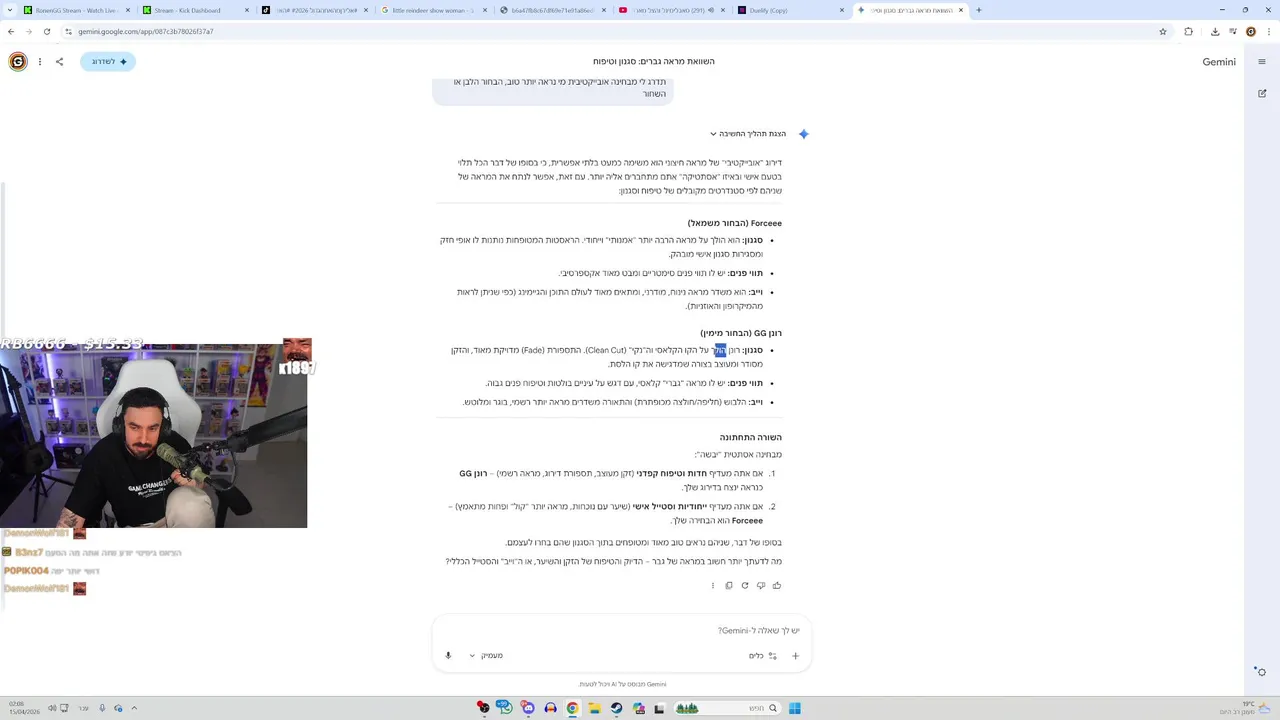Viewport: 1280px width, 720px height.
Task: Close the Duelify (Copy) tab
Action: [842, 10]
